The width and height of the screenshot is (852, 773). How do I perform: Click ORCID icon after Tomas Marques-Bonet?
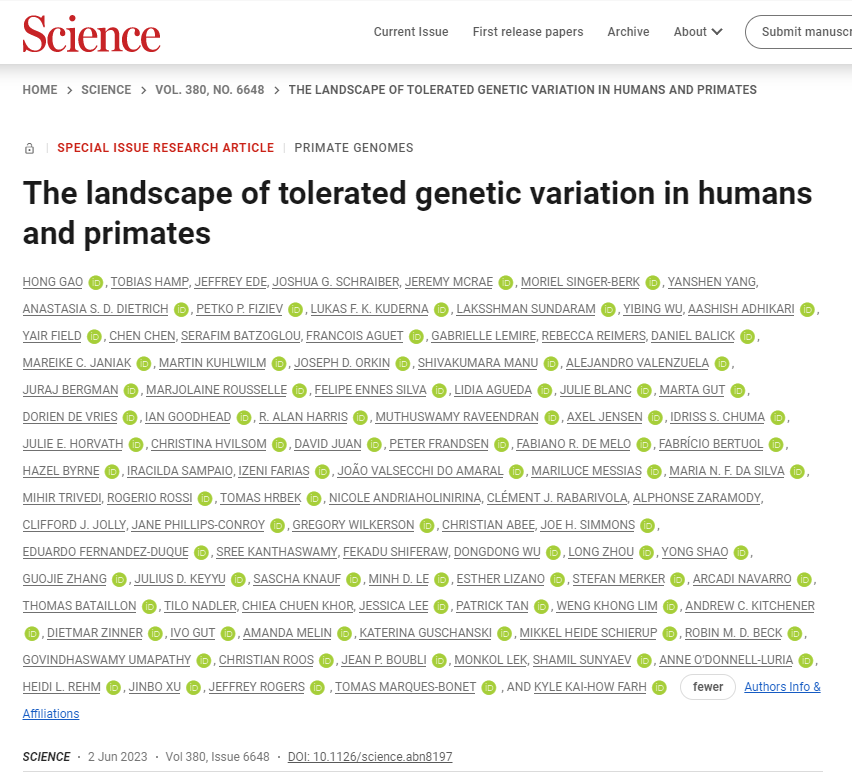click(x=489, y=687)
